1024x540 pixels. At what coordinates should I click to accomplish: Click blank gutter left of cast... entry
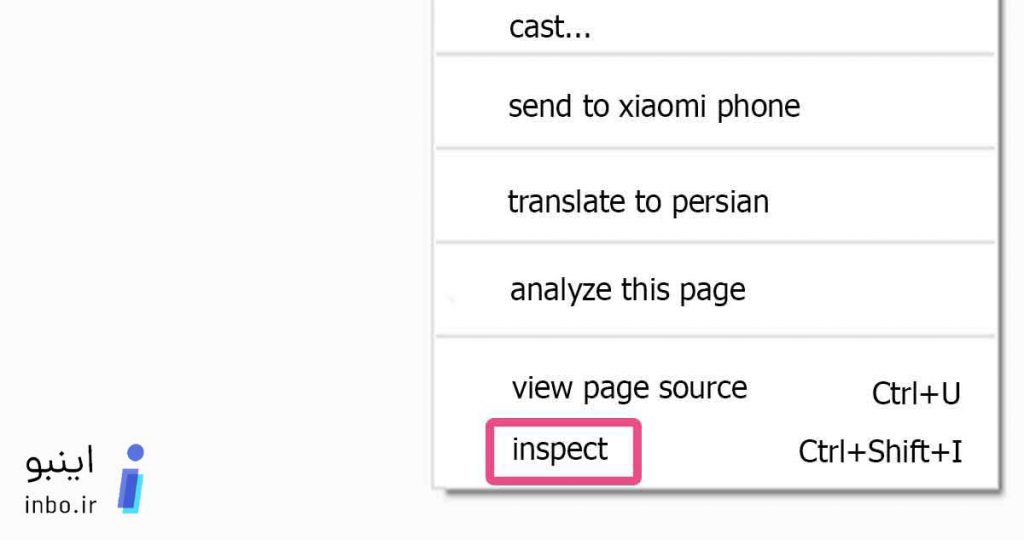(472, 27)
